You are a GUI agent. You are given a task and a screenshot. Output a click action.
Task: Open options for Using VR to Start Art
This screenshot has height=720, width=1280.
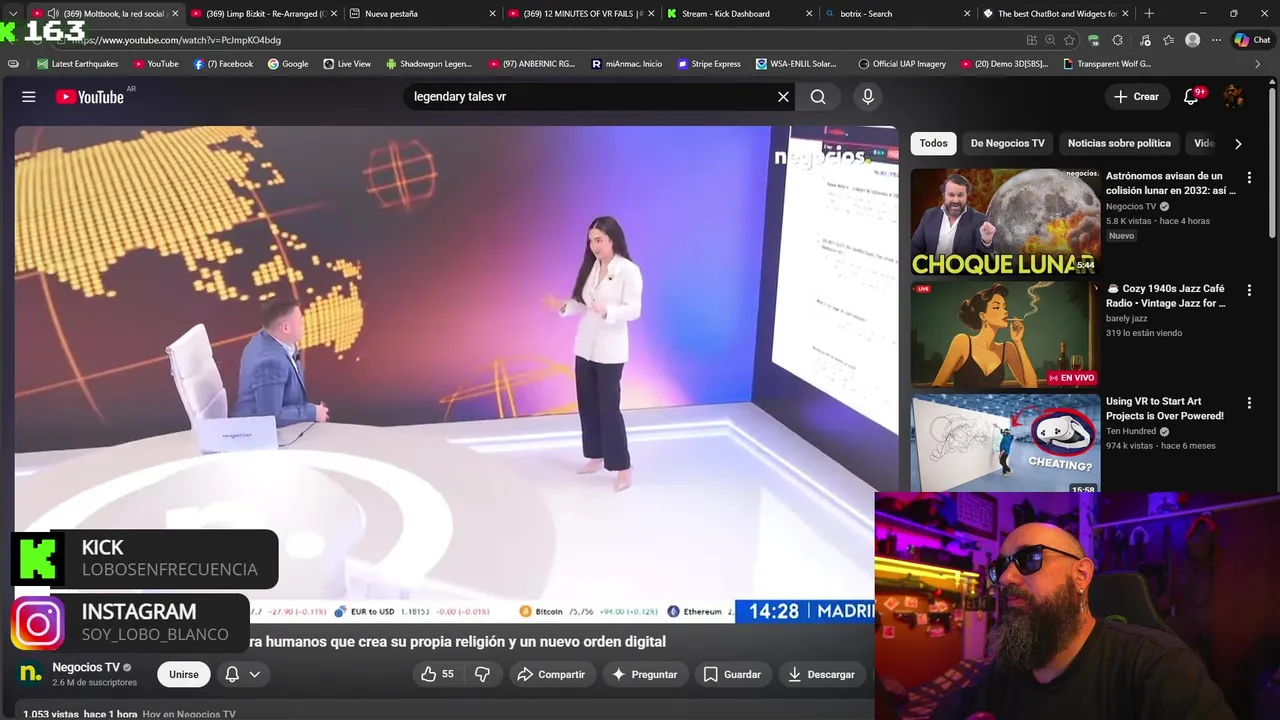[1248, 402]
